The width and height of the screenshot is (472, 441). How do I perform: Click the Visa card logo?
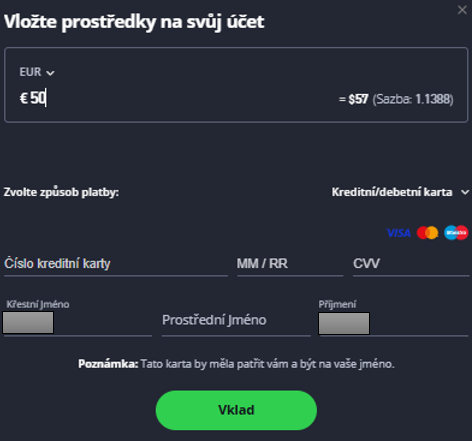tap(398, 233)
